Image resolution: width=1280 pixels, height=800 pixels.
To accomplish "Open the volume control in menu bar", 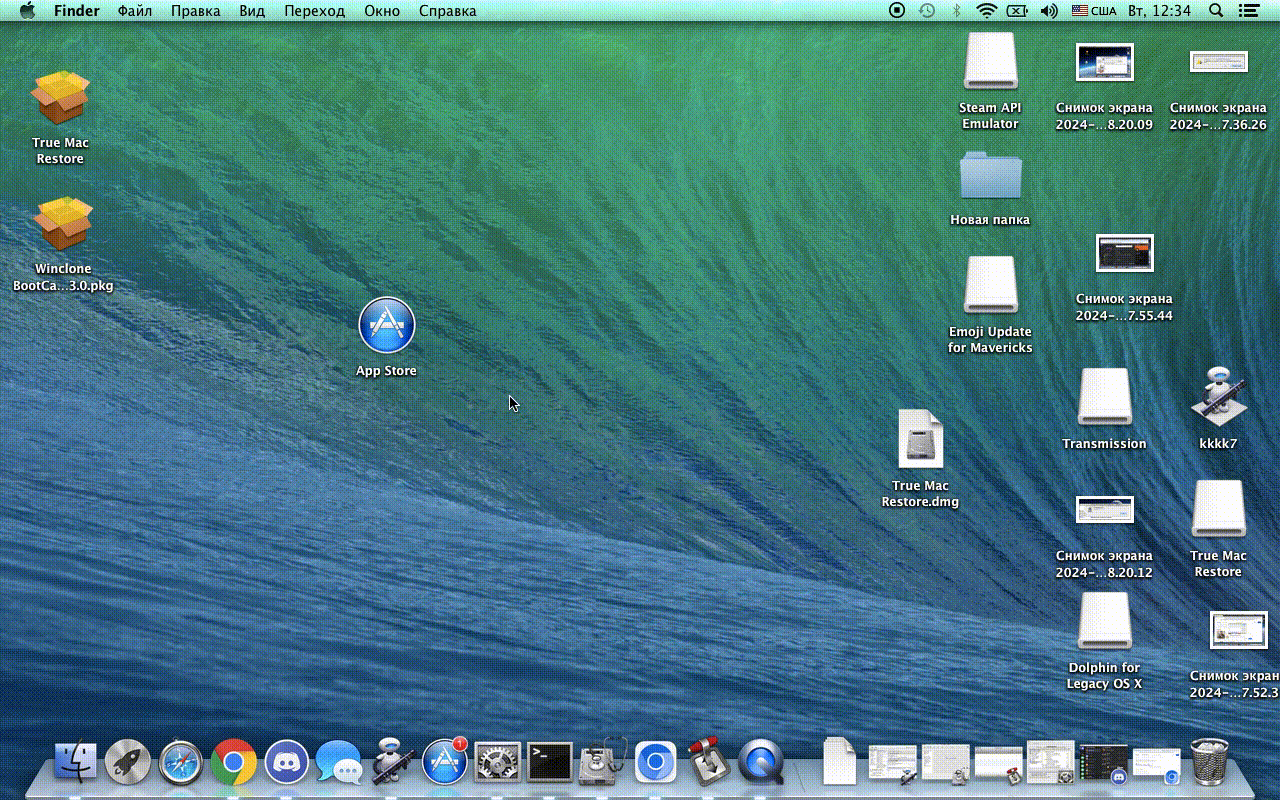I will (1048, 11).
